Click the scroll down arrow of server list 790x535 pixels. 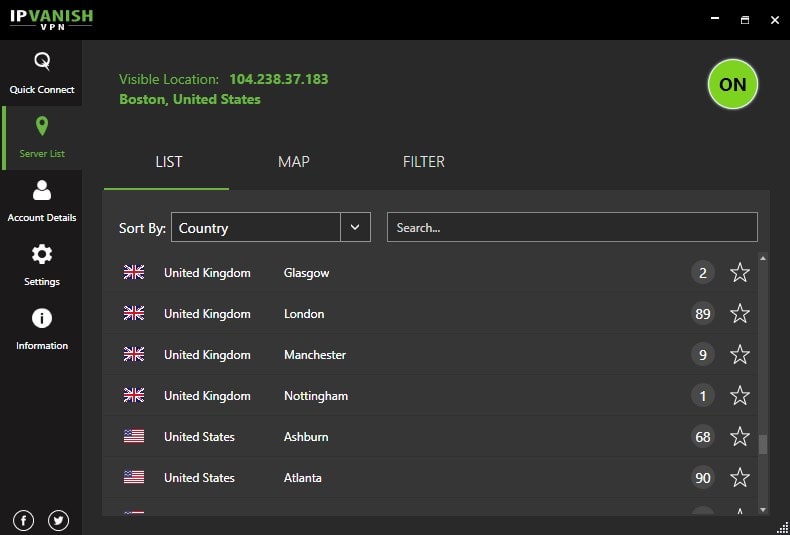[763, 510]
